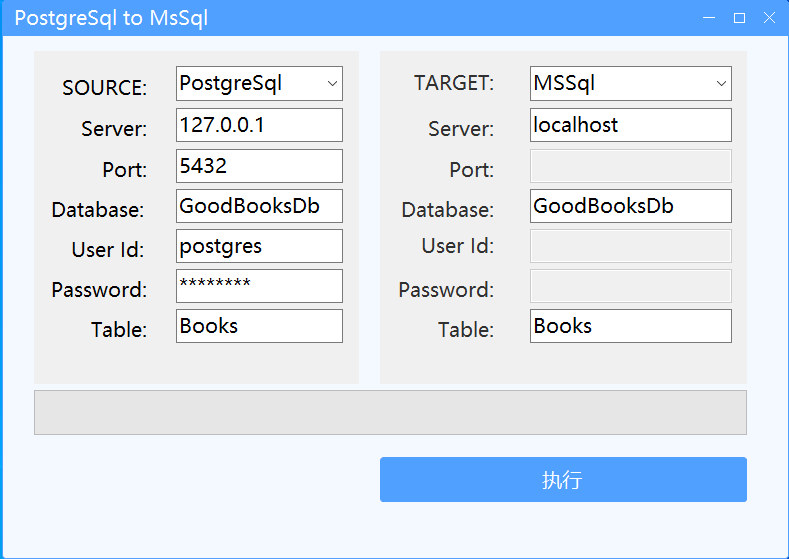This screenshot has height=559, width=789.
Task: Focus the source Password field
Action: [259, 286]
